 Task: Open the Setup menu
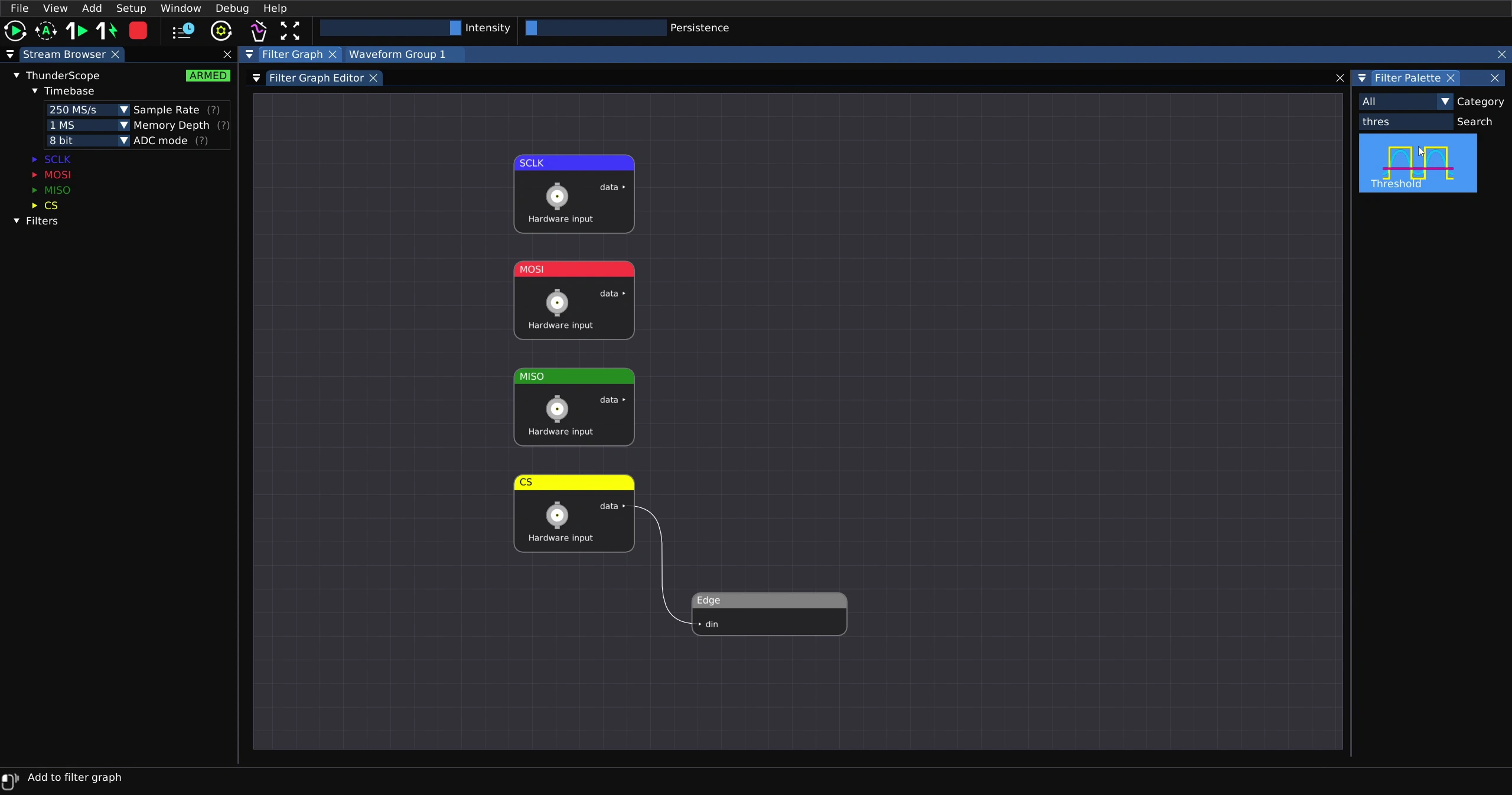click(x=131, y=8)
